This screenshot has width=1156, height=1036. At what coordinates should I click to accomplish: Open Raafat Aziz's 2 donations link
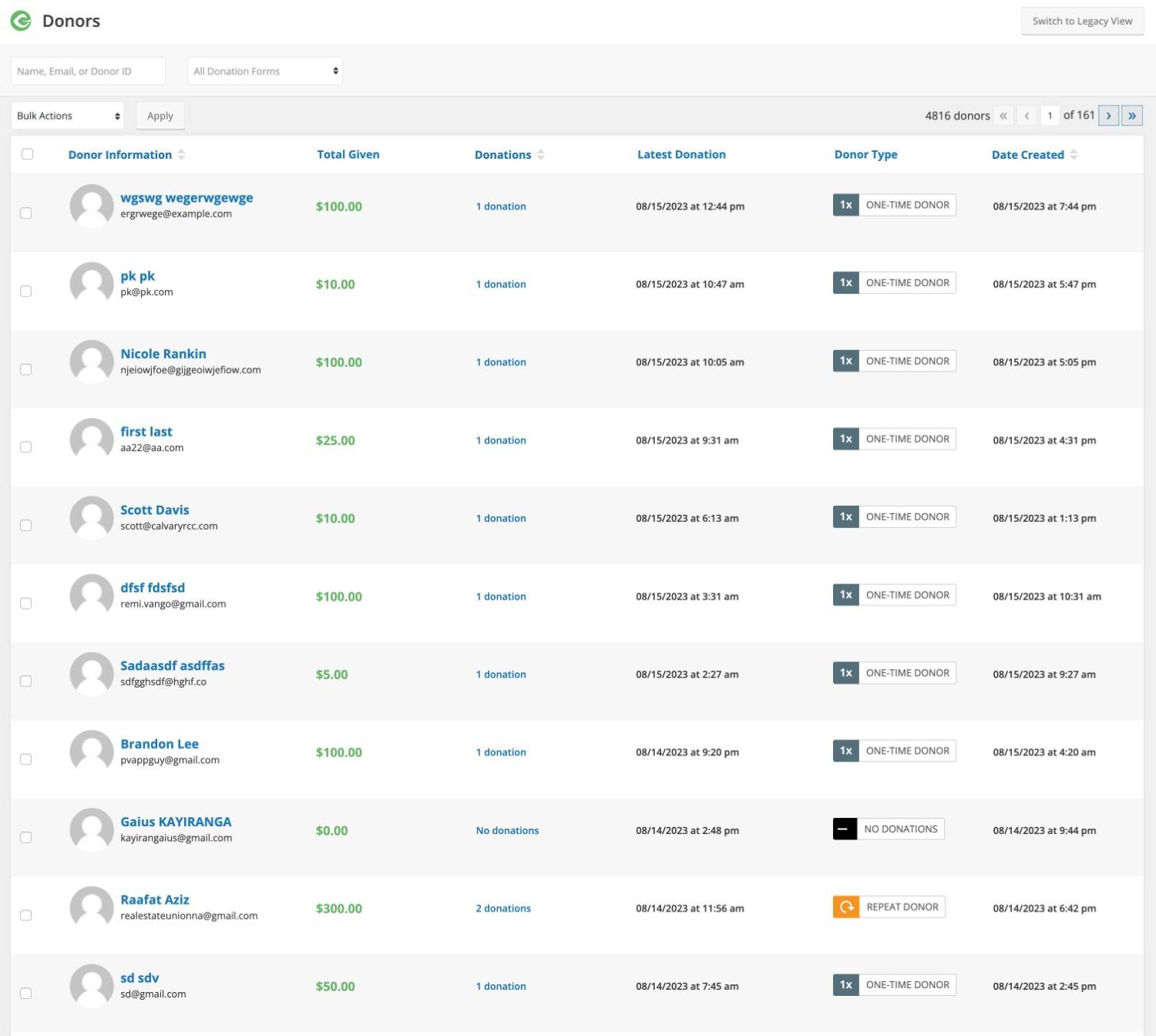(x=503, y=909)
